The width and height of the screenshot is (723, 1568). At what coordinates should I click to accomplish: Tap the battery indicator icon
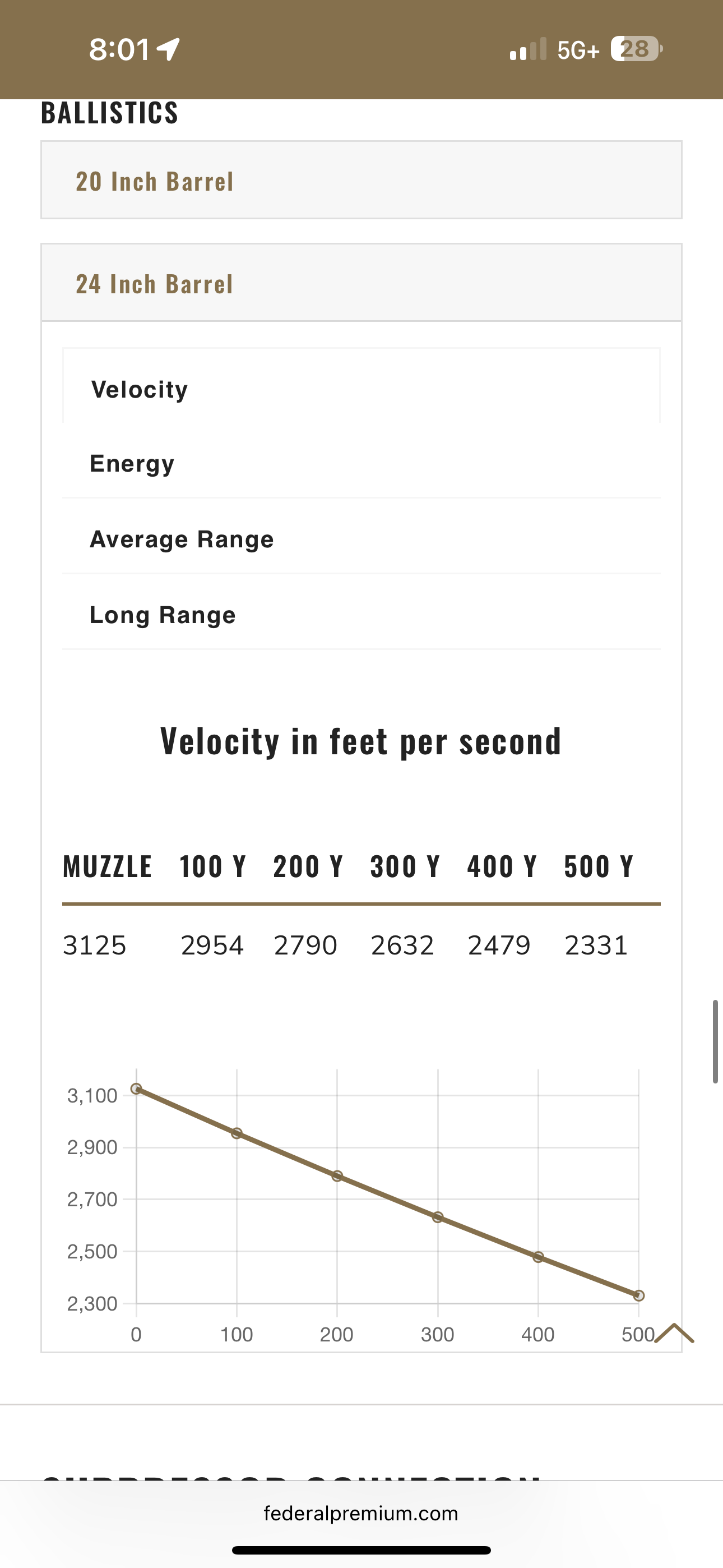pyautogui.click(x=636, y=49)
